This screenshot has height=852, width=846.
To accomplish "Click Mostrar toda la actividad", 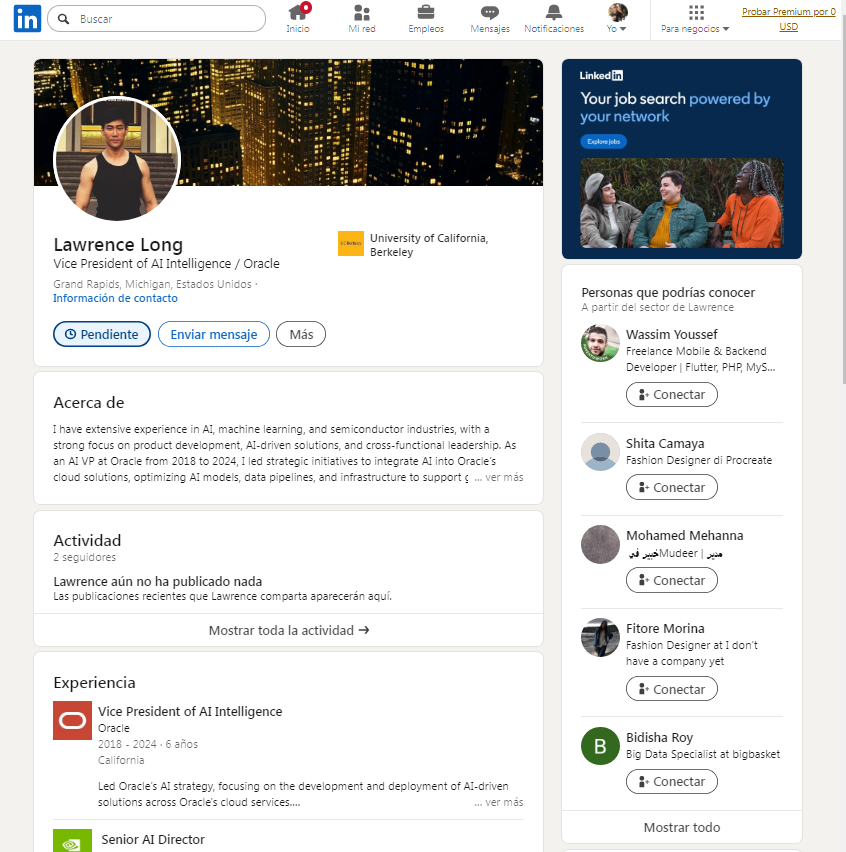I will pyautogui.click(x=289, y=630).
